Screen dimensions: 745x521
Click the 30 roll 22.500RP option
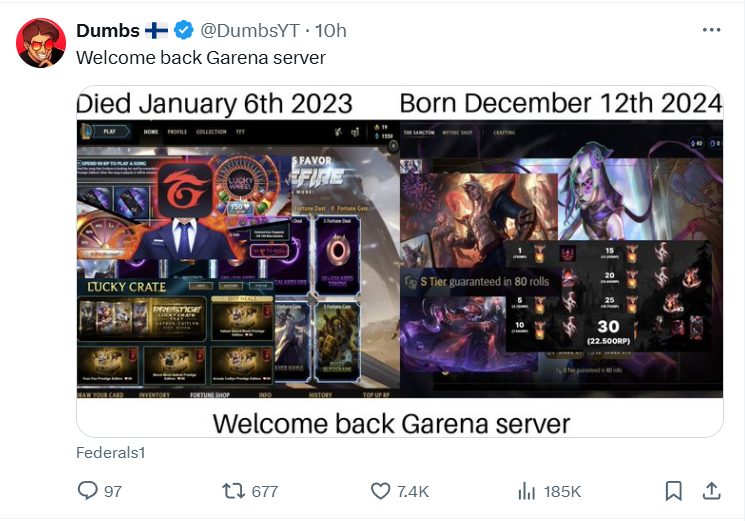tap(608, 332)
